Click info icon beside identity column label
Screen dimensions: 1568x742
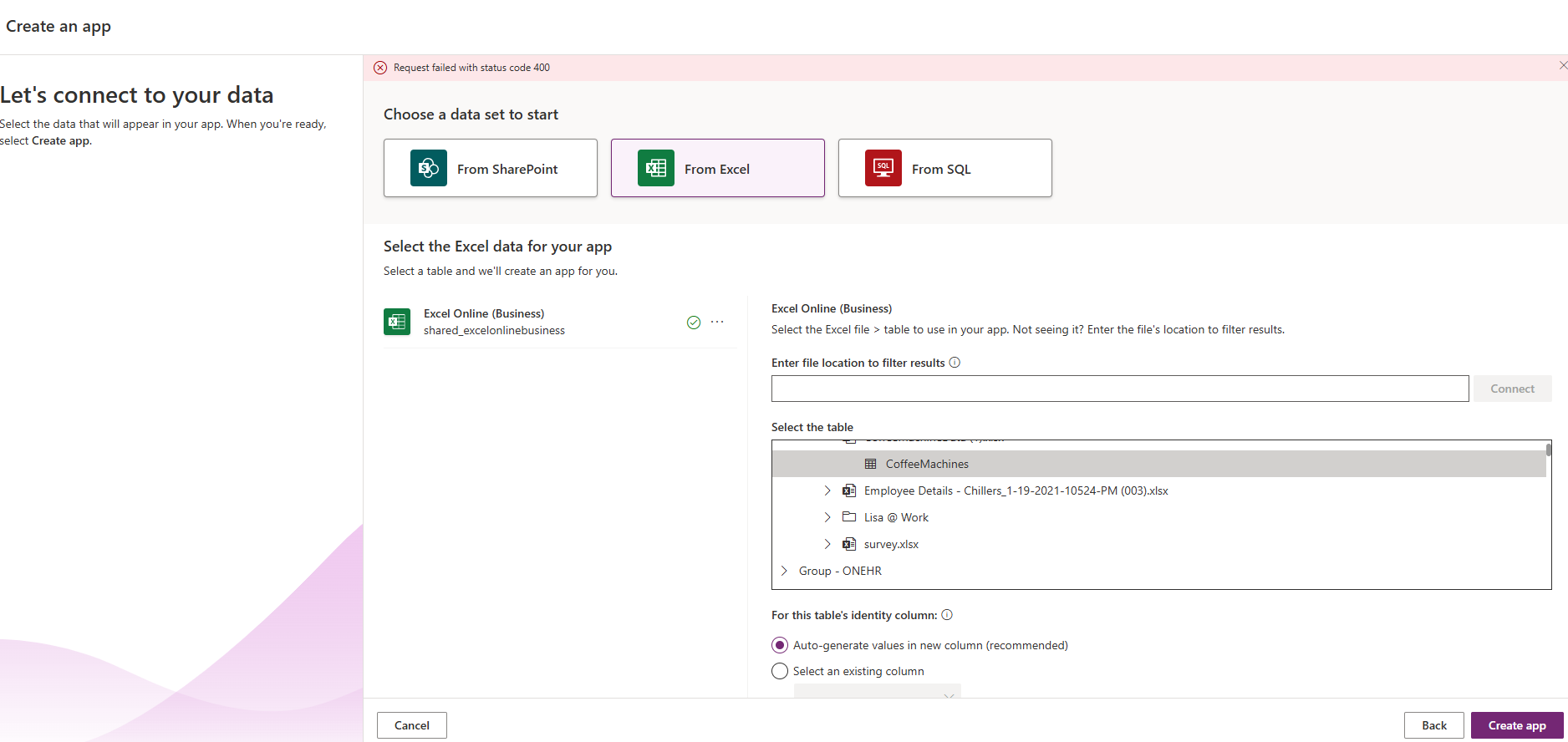[947, 615]
